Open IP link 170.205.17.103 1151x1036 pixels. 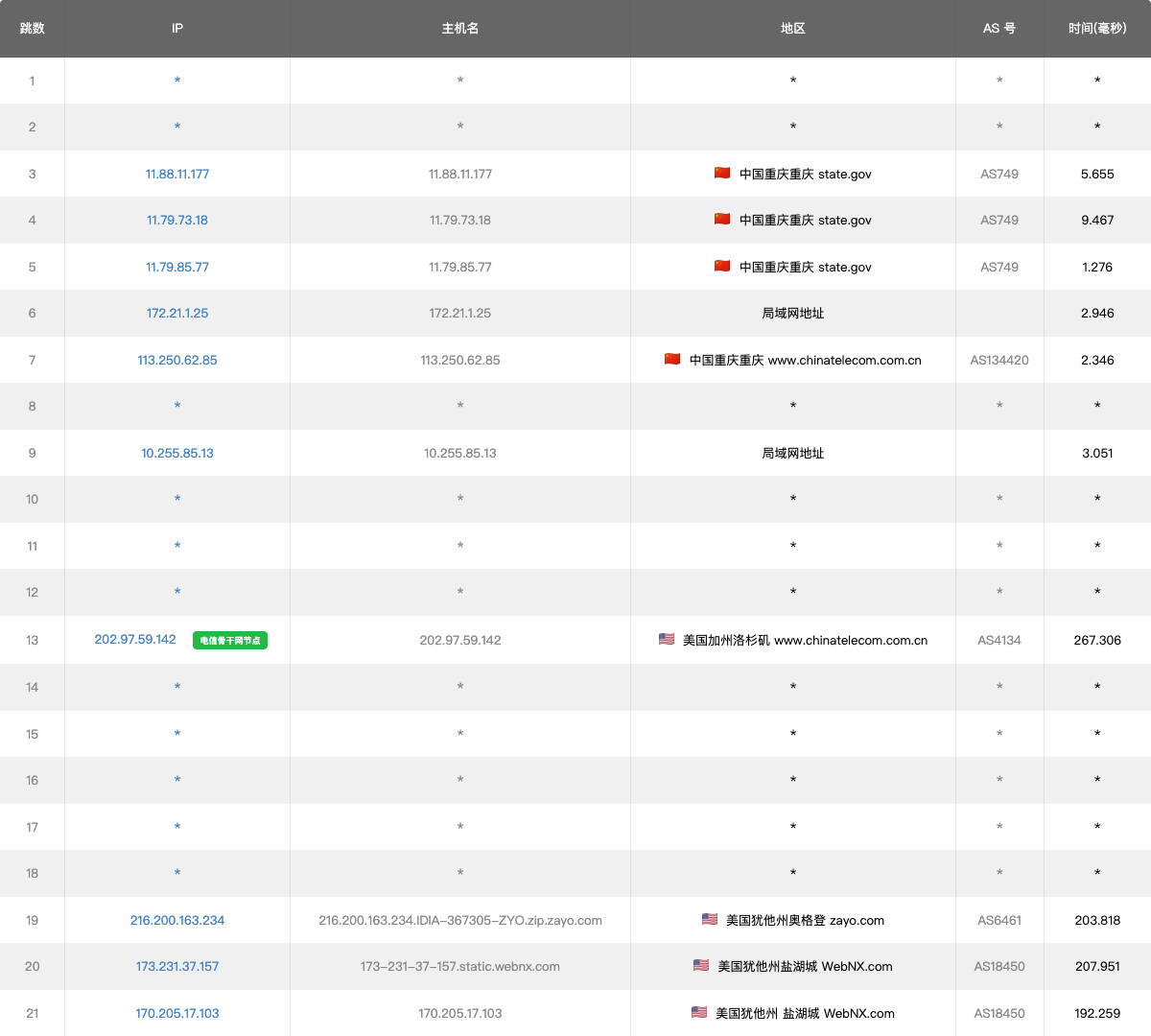177,1013
